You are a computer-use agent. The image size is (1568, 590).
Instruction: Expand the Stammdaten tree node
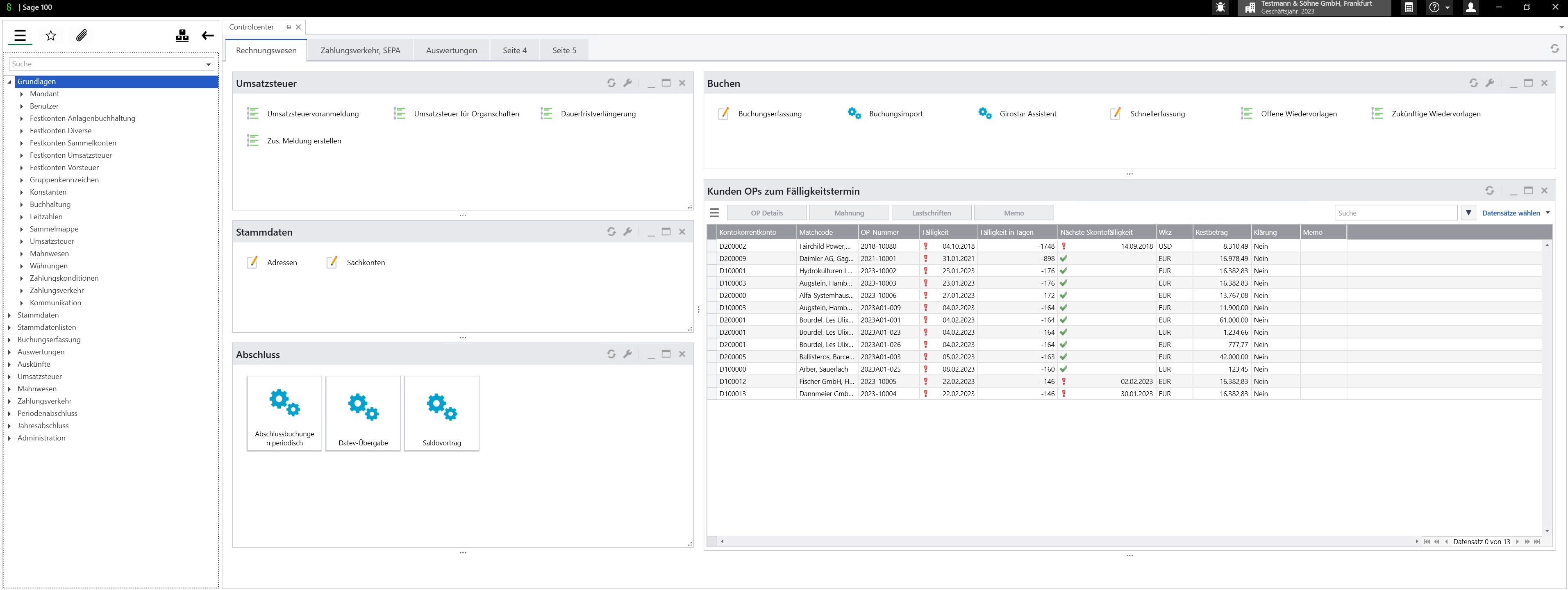[10, 315]
